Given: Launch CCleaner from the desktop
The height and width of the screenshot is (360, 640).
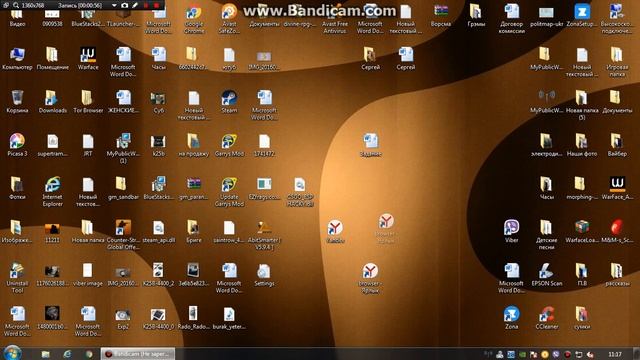Looking at the screenshot, I should coord(547,318).
